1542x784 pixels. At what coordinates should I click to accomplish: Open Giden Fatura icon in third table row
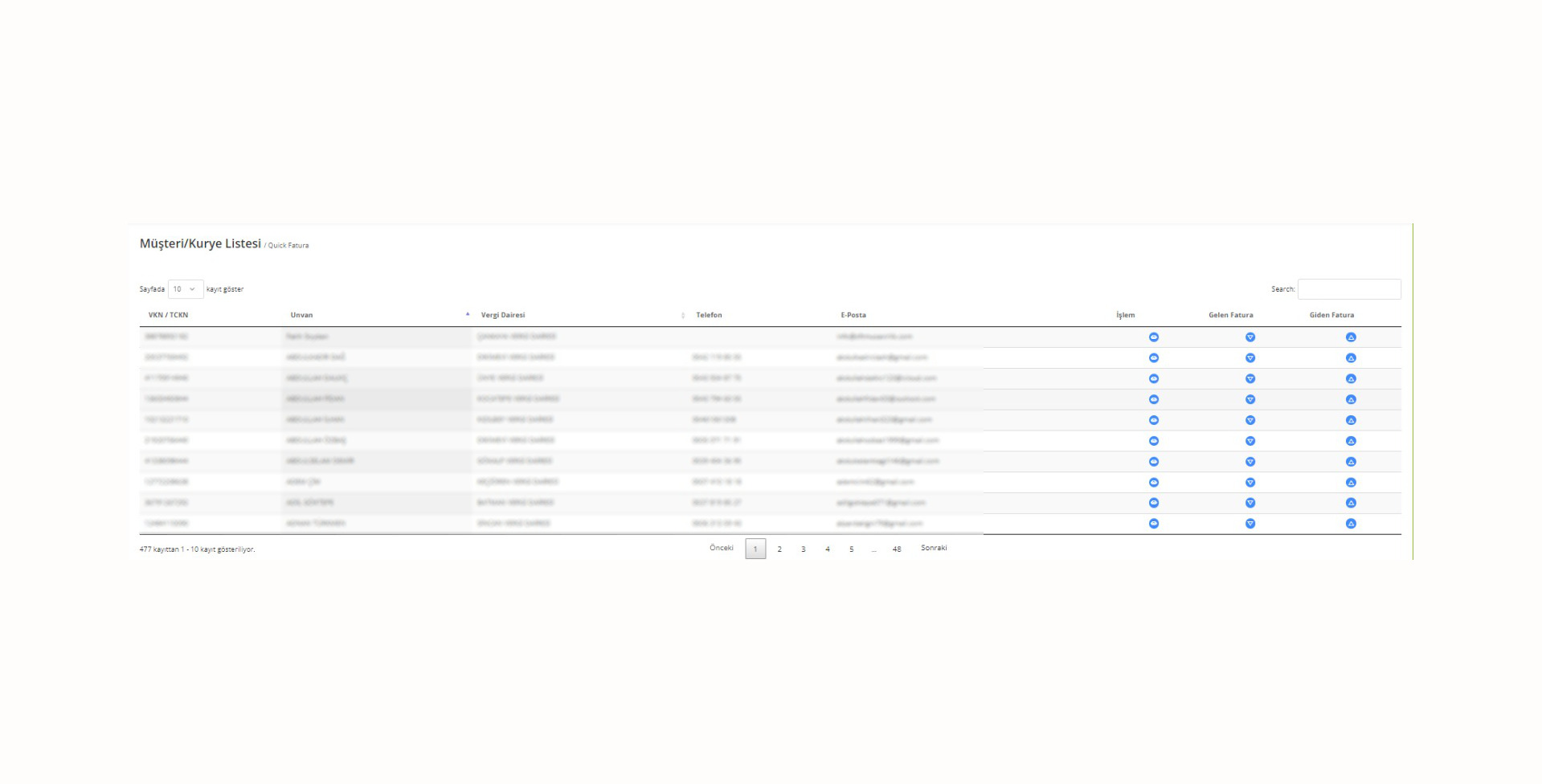click(1351, 379)
